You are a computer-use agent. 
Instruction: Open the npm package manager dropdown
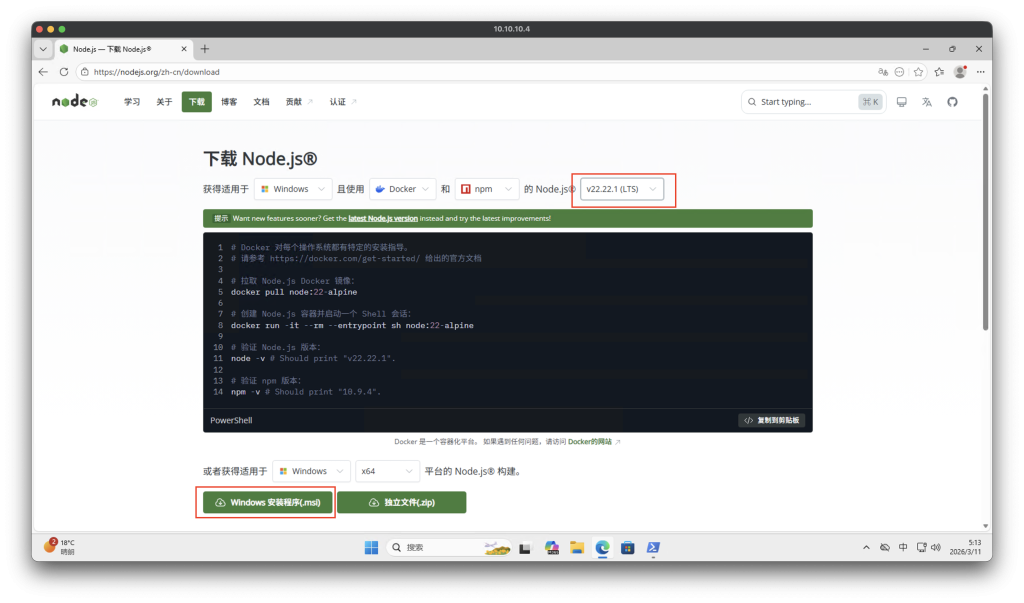tap(487, 189)
